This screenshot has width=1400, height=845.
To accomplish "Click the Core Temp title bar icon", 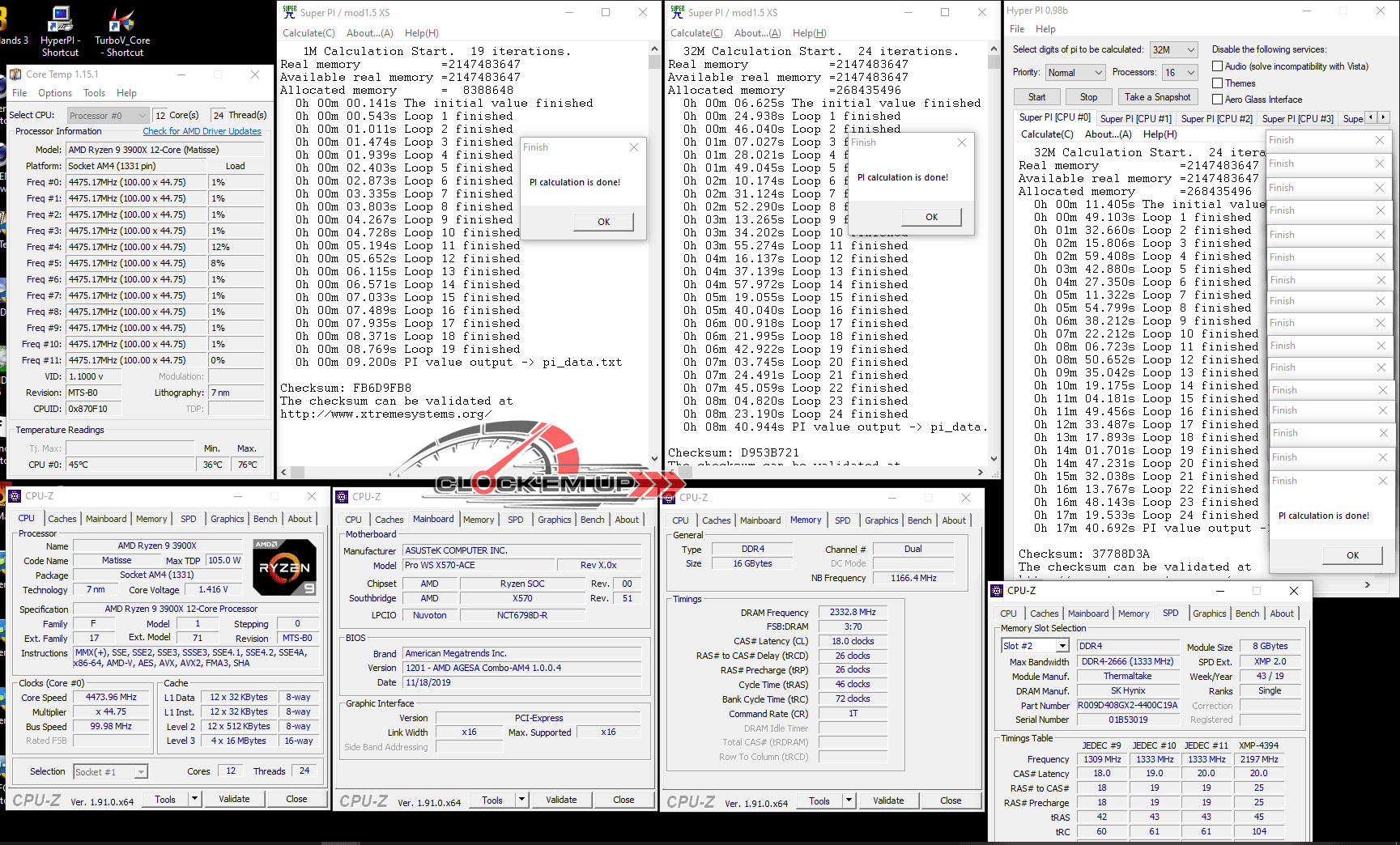I will coord(15,74).
